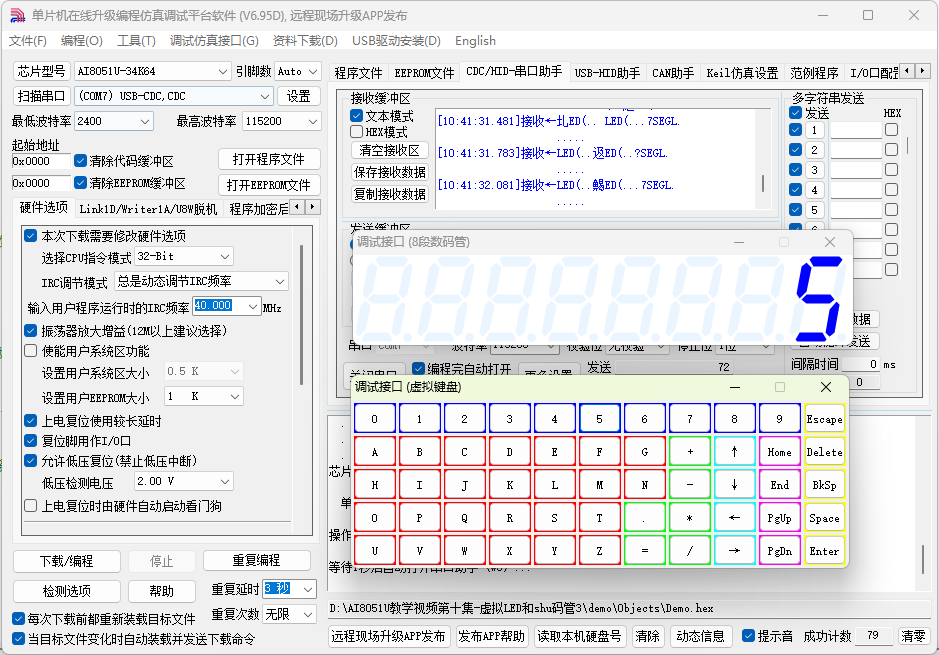Switch to 程序文件 tab
This screenshot has height=655, width=939.
(358, 73)
